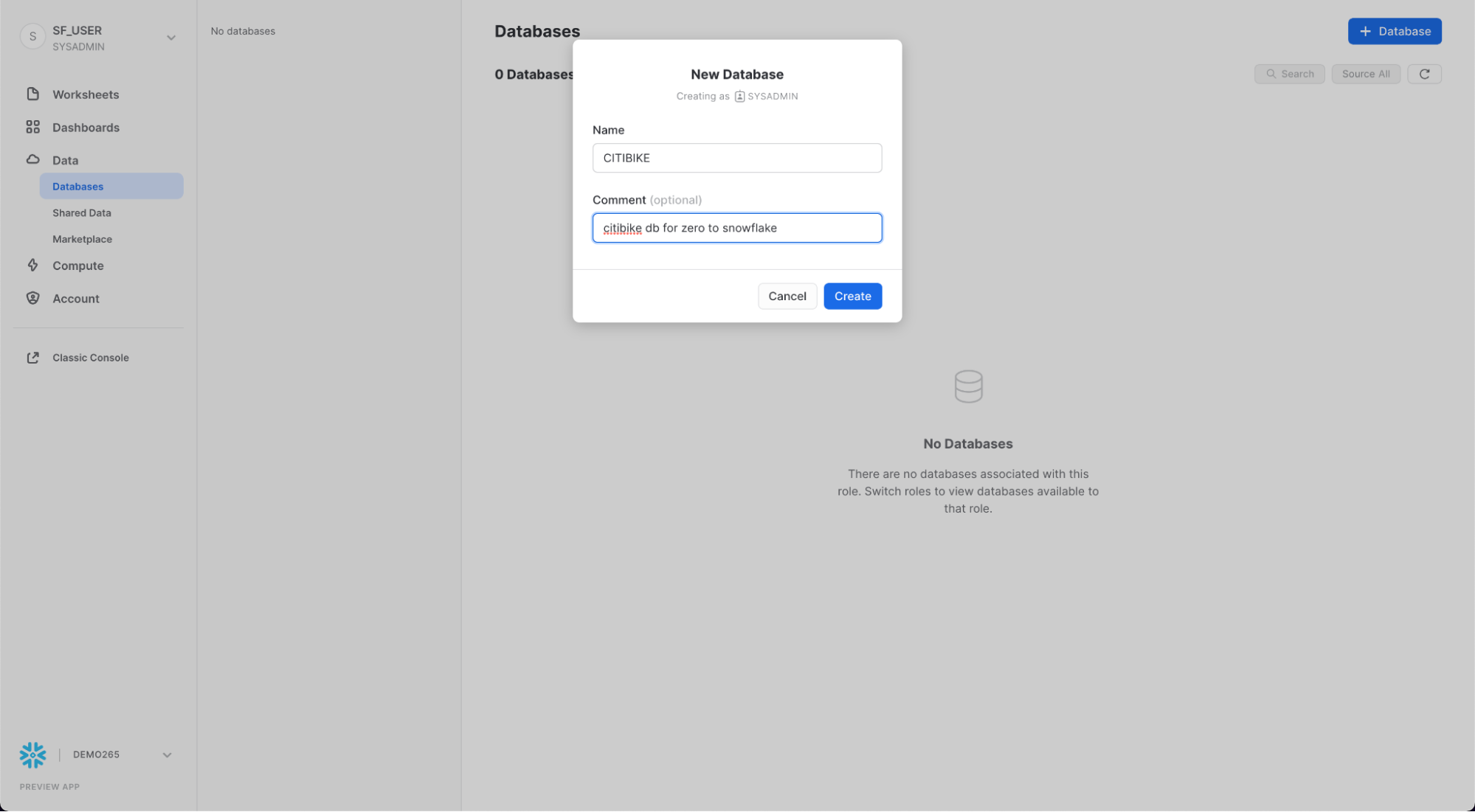The width and height of the screenshot is (1475, 812).
Task: Click the Classic Console external link icon
Action: coord(32,357)
